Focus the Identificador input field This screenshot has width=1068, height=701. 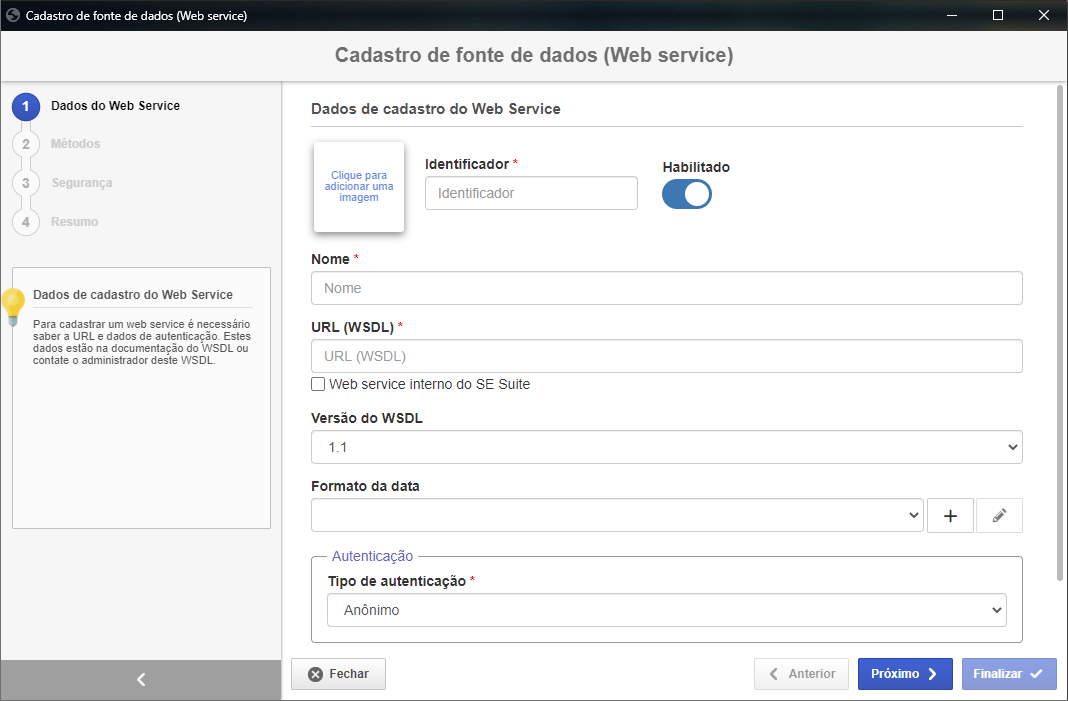(531, 193)
